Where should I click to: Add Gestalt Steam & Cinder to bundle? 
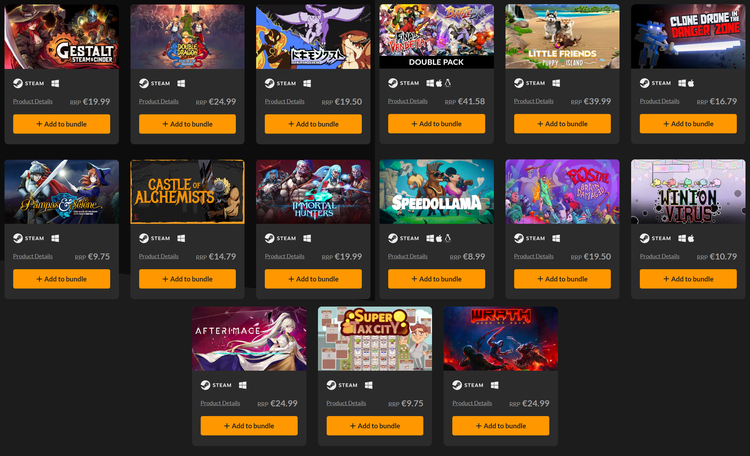(x=61, y=124)
